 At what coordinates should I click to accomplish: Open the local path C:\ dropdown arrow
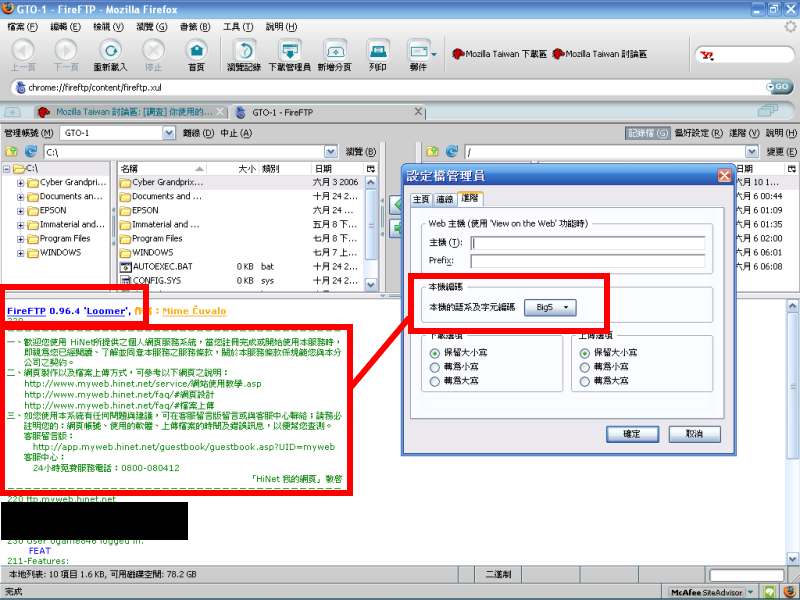[331, 152]
